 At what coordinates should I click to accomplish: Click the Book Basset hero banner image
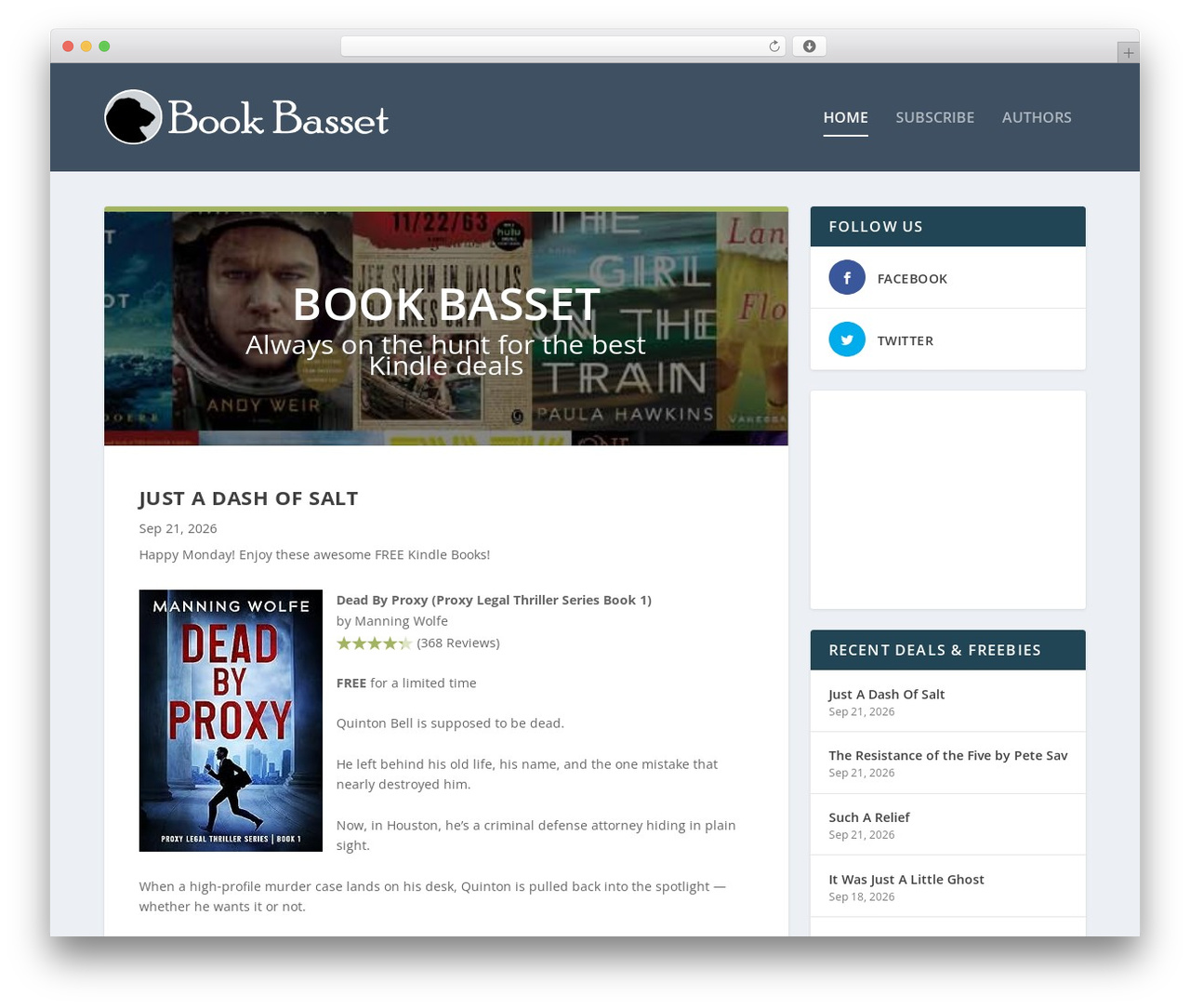(x=446, y=328)
